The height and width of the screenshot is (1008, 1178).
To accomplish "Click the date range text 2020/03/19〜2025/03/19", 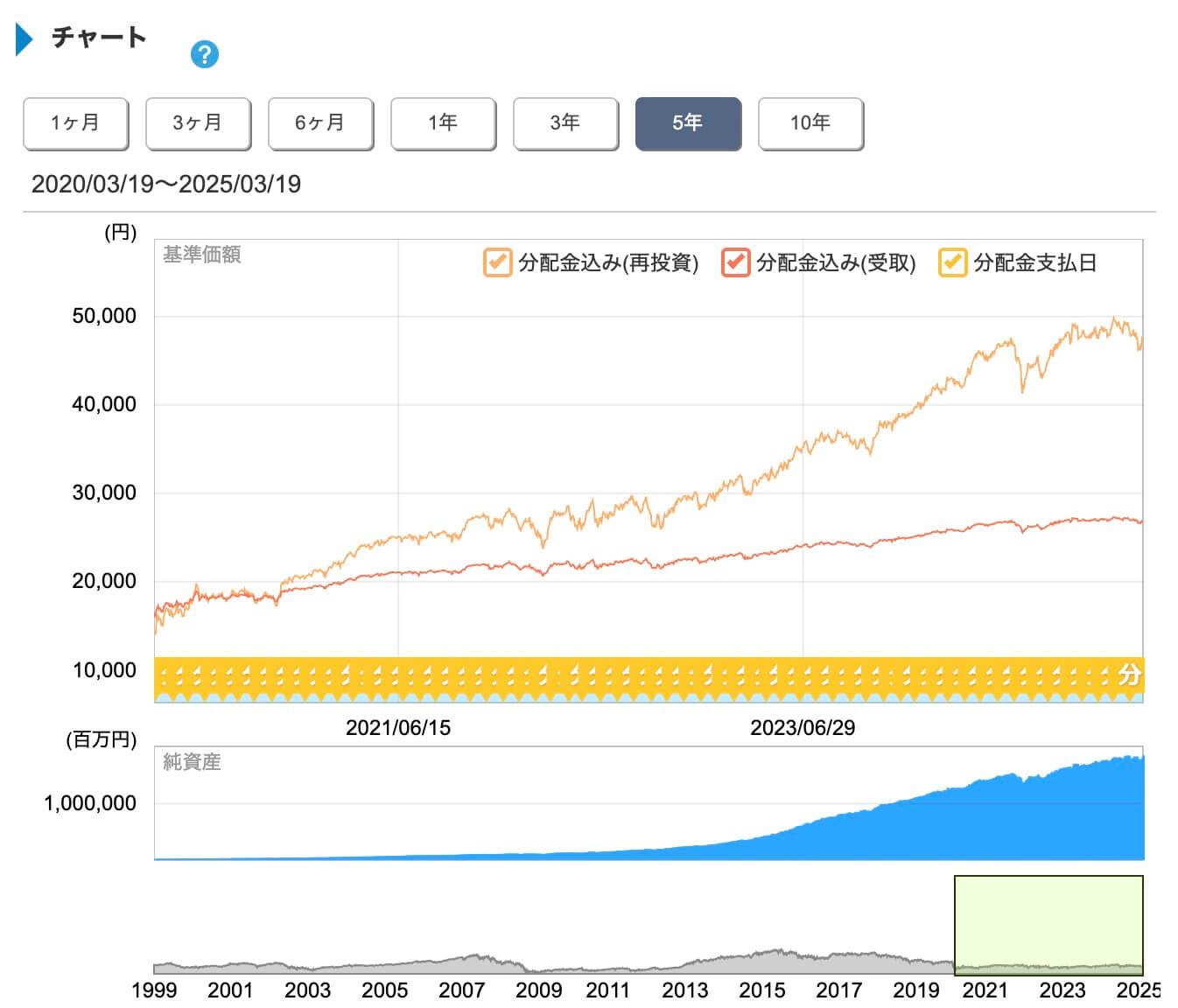I will point(166,184).
